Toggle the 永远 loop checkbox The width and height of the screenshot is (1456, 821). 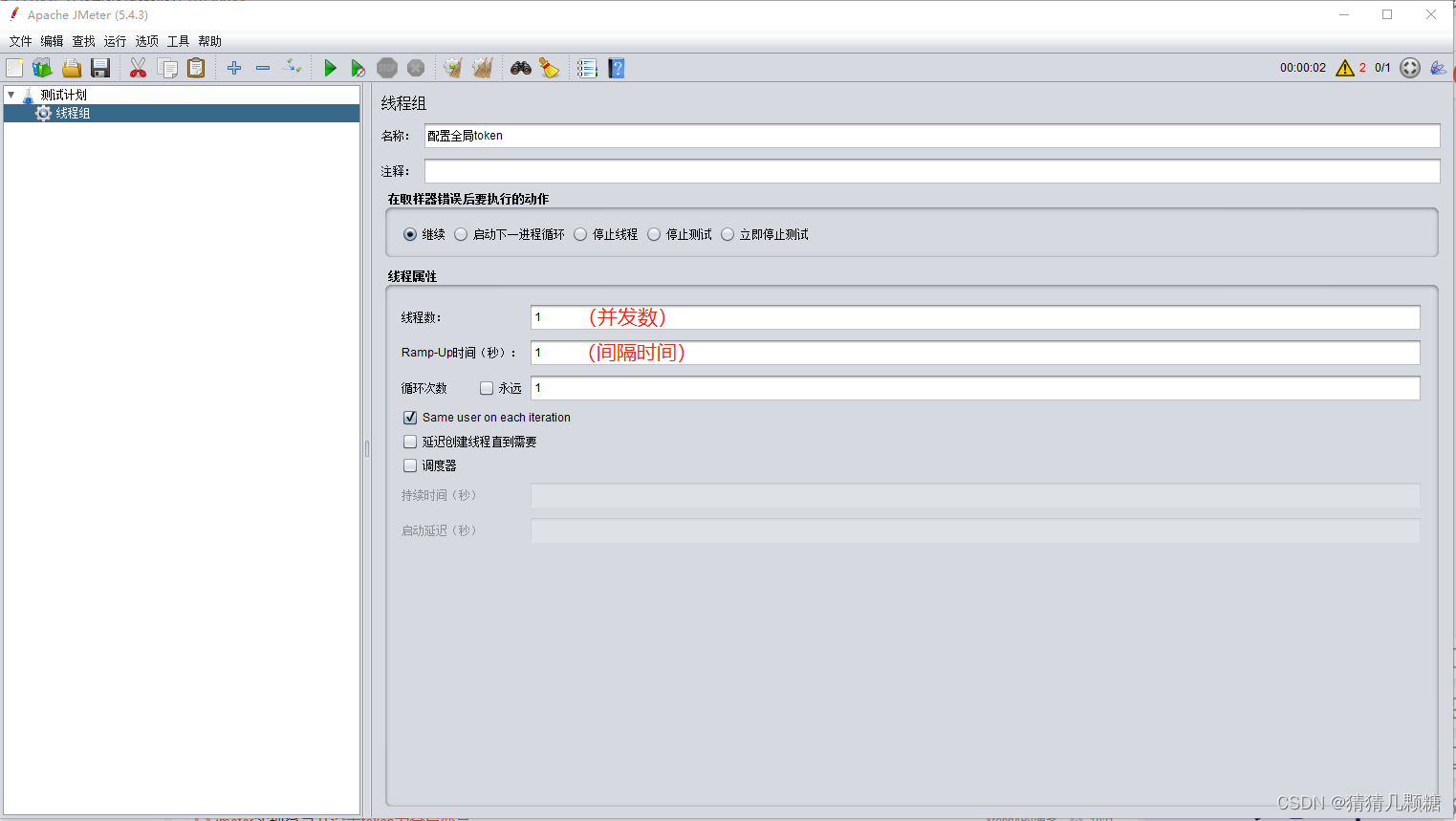point(487,388)
